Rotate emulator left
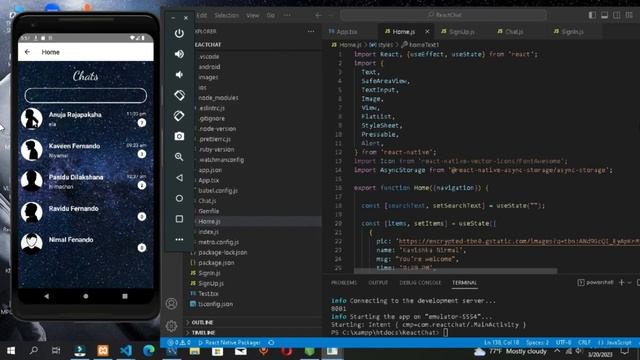 click(179, 95)
